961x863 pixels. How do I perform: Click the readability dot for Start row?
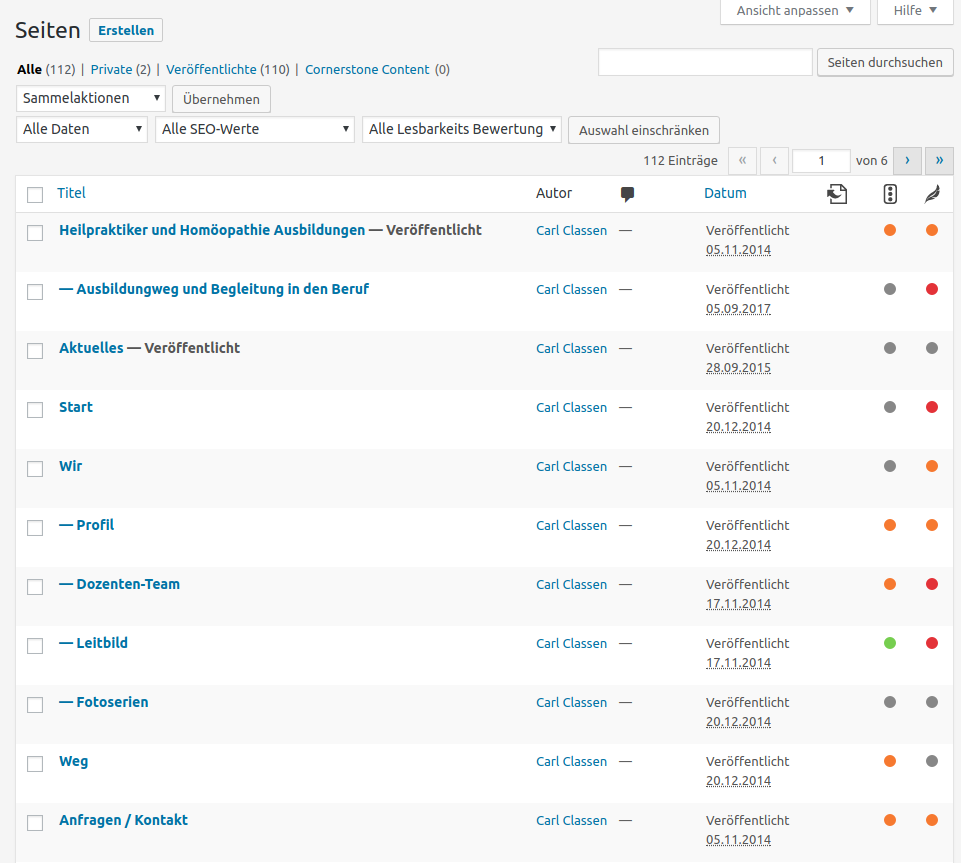pos(932,407)
